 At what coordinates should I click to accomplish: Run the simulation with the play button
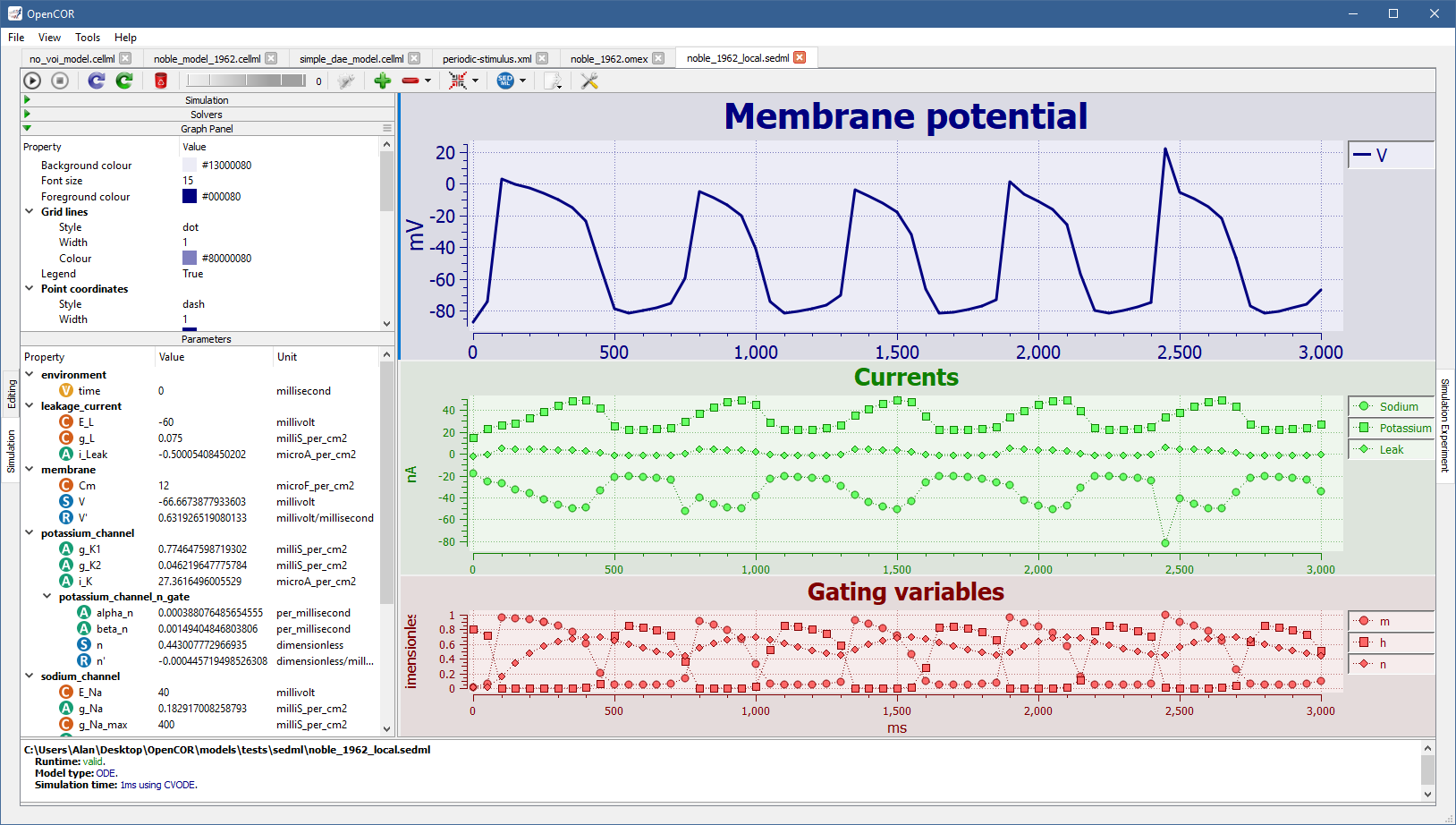pyautogui.click(x=32, y=81)
